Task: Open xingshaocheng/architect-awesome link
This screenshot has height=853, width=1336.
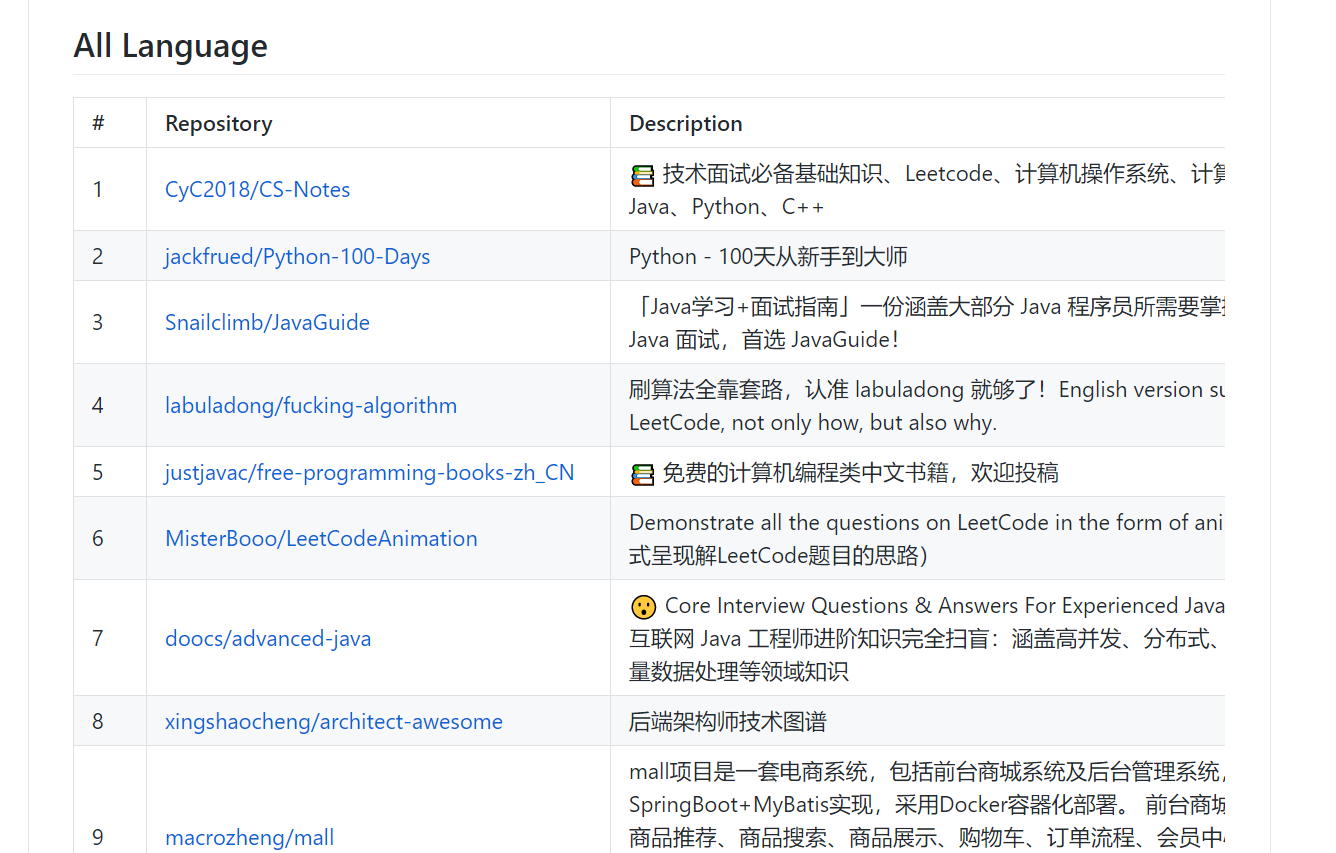Action: (x=334, y=721)
